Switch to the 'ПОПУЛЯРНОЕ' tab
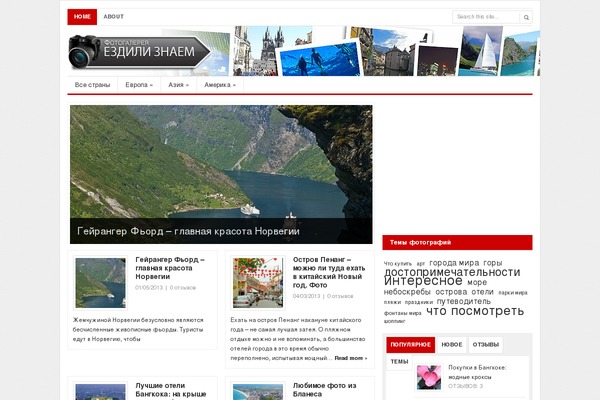Screen dimensions: 600x400 pyautogui.click(x=411, y=345)
